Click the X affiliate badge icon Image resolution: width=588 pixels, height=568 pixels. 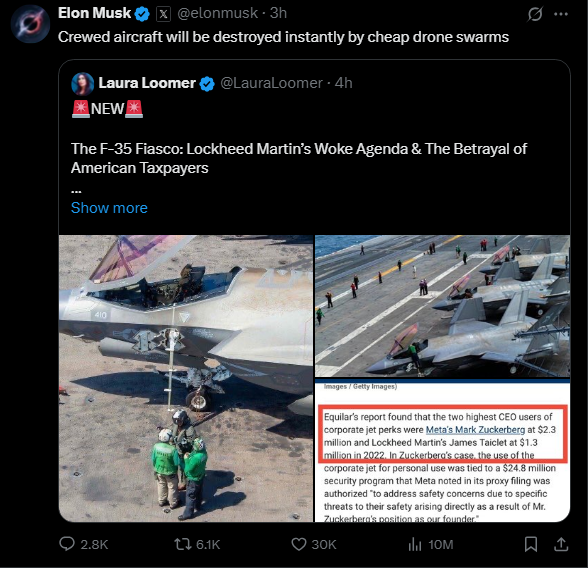pyautogui.click(x=163, y=14)
